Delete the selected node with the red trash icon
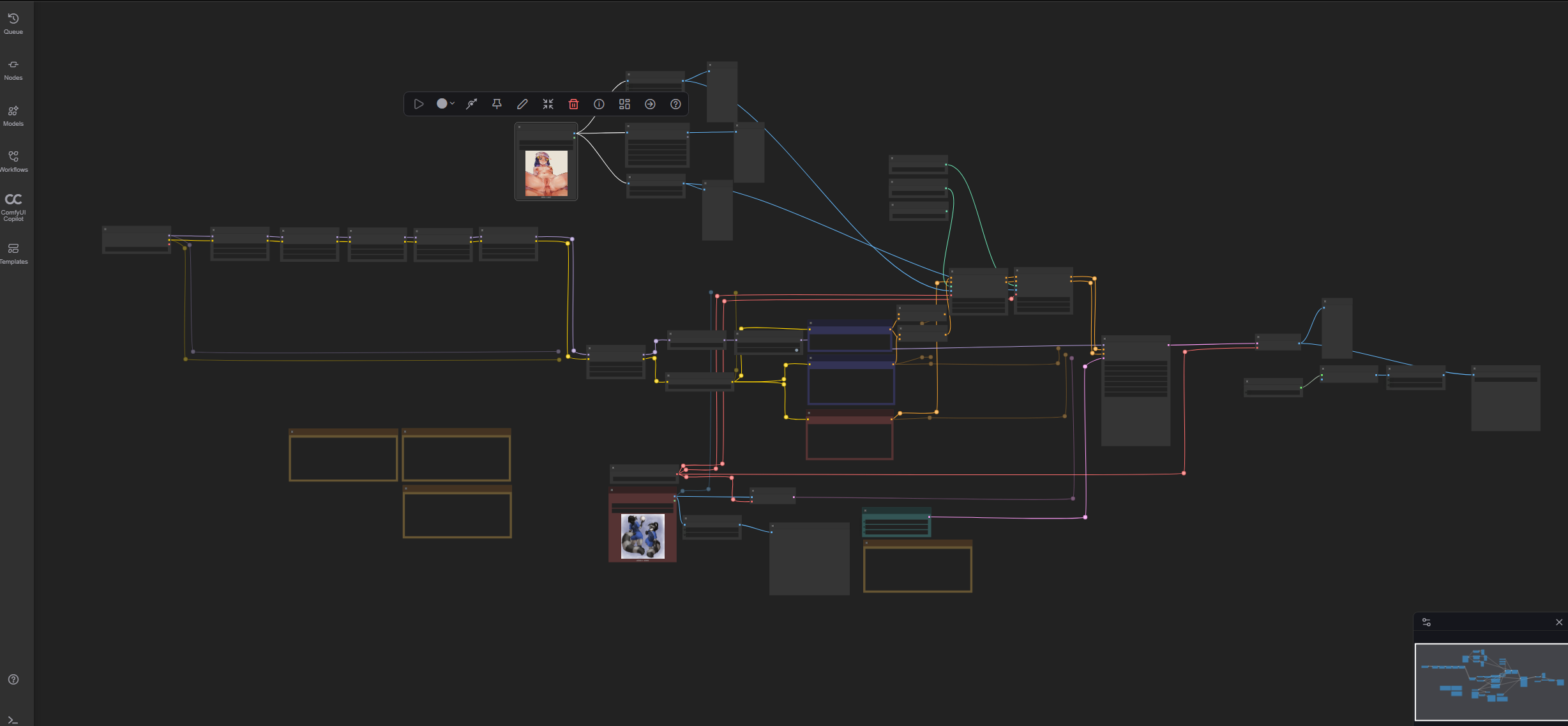This screenshot has width=1568, height=726. pyautogui.click(x=573, y=104)
